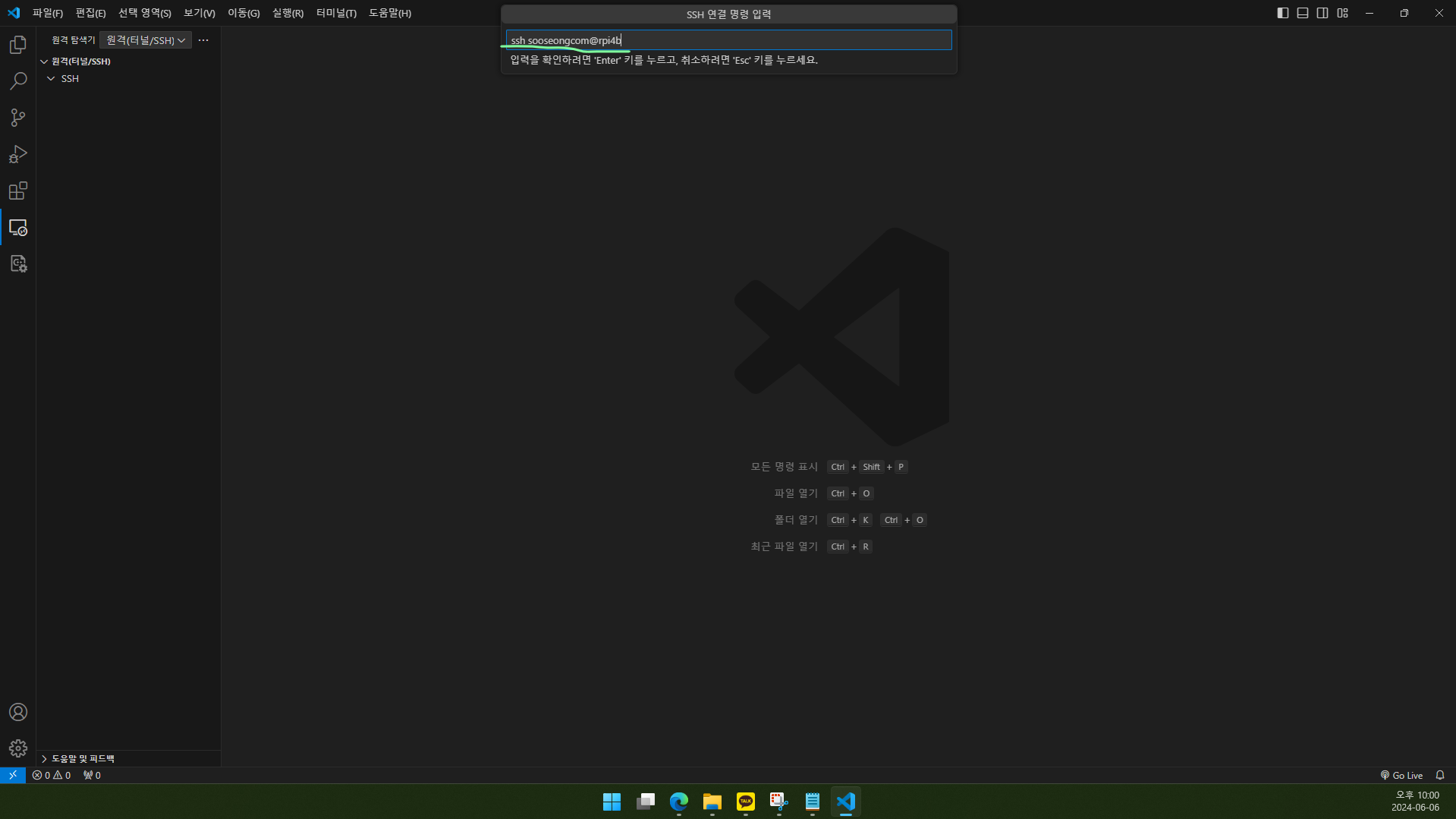Toggle bottom panel layout icon

point(1303,13)
